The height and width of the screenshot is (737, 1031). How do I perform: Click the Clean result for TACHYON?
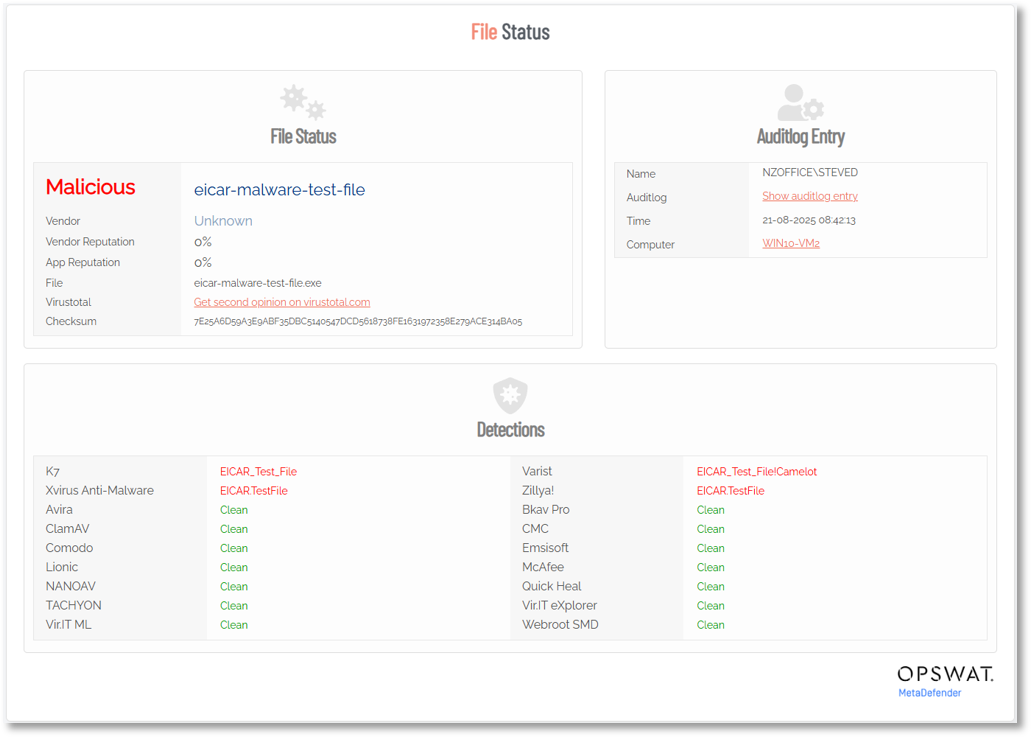[234, 606]
